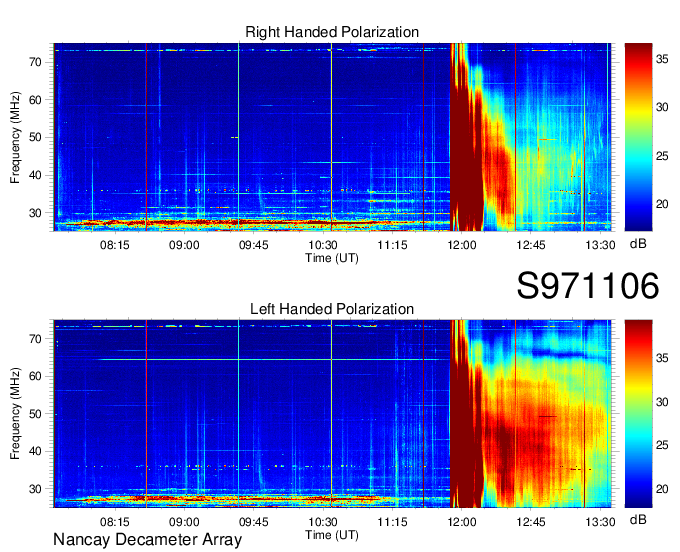Click the 12:45 tick under the left-handed plot

point(531,522)
